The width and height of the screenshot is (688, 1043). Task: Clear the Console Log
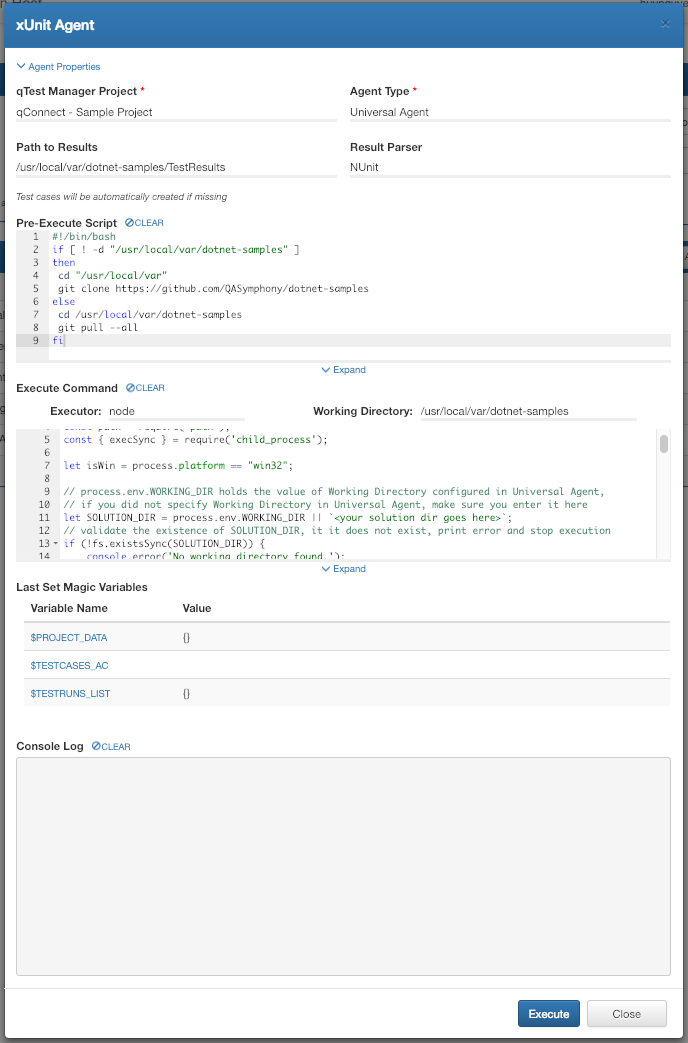[x=111, y=747]
